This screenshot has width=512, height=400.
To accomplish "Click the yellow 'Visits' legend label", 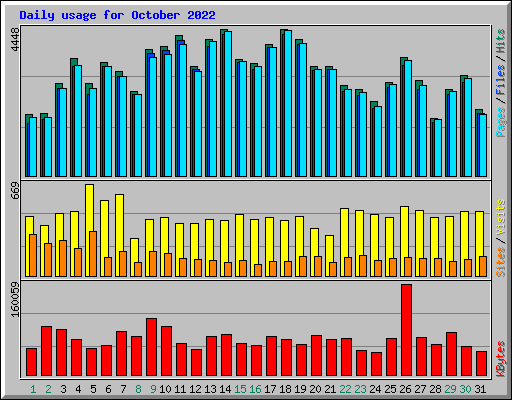I will point(501,218).
